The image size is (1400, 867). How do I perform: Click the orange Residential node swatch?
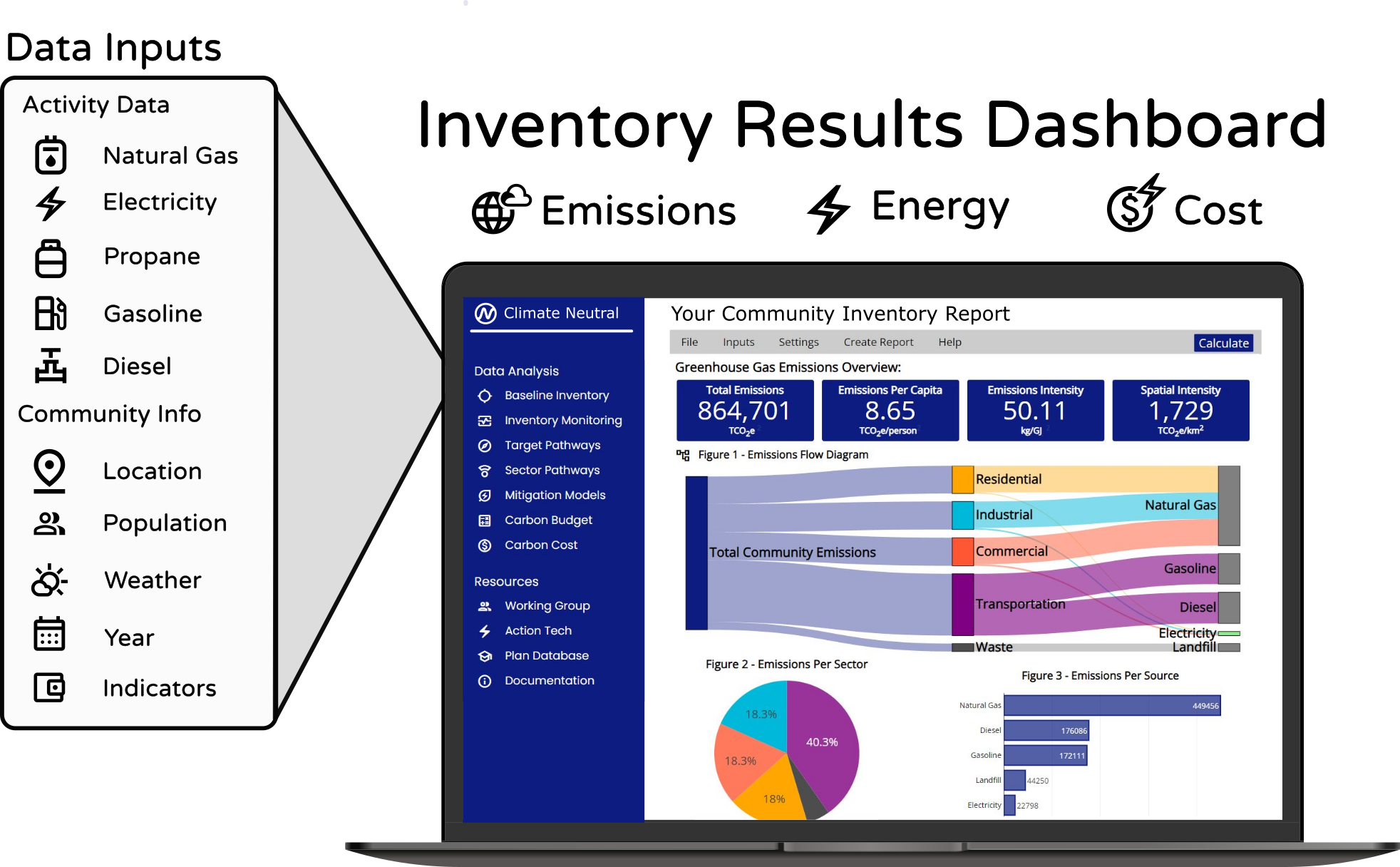[962, 479]
